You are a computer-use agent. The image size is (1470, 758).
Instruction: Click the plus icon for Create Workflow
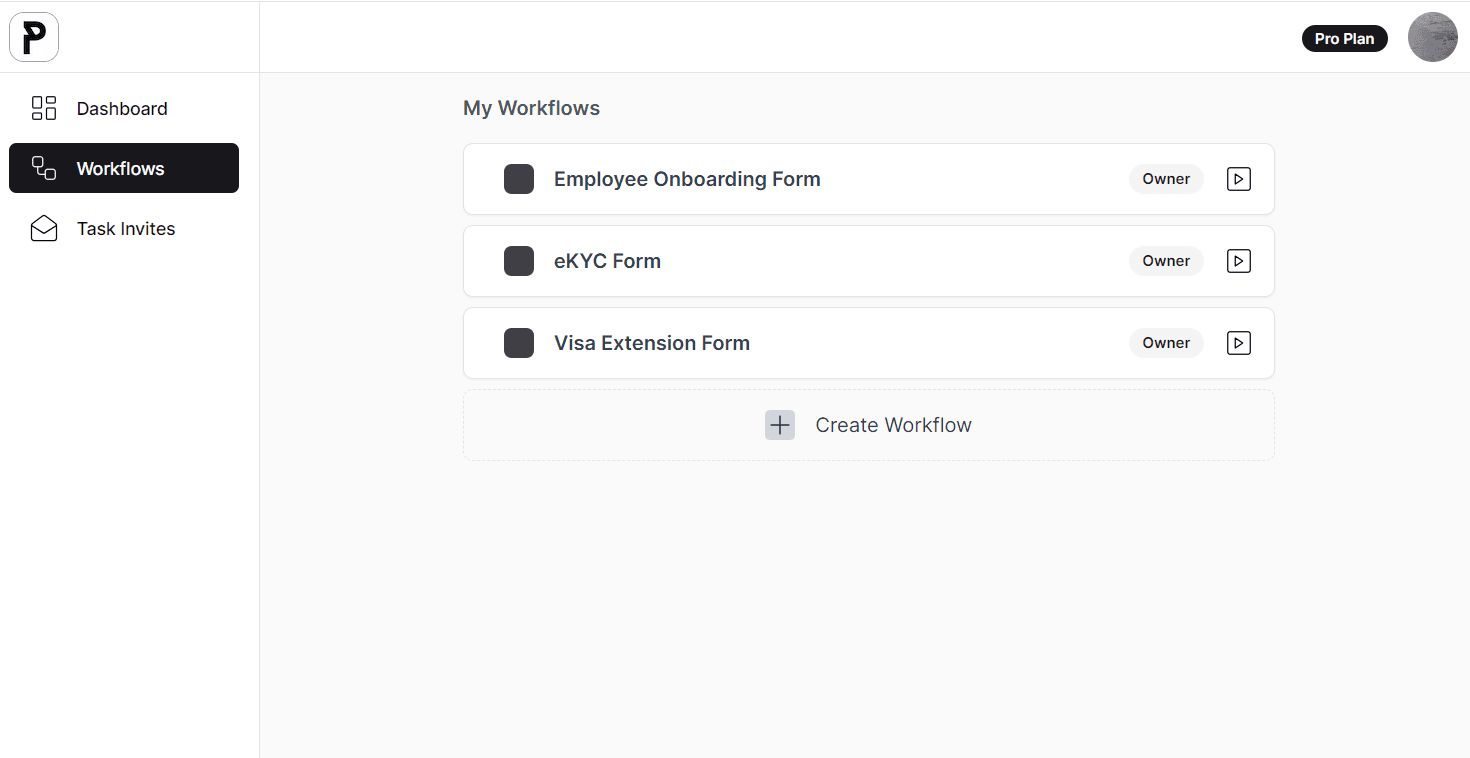pos(780,425)
